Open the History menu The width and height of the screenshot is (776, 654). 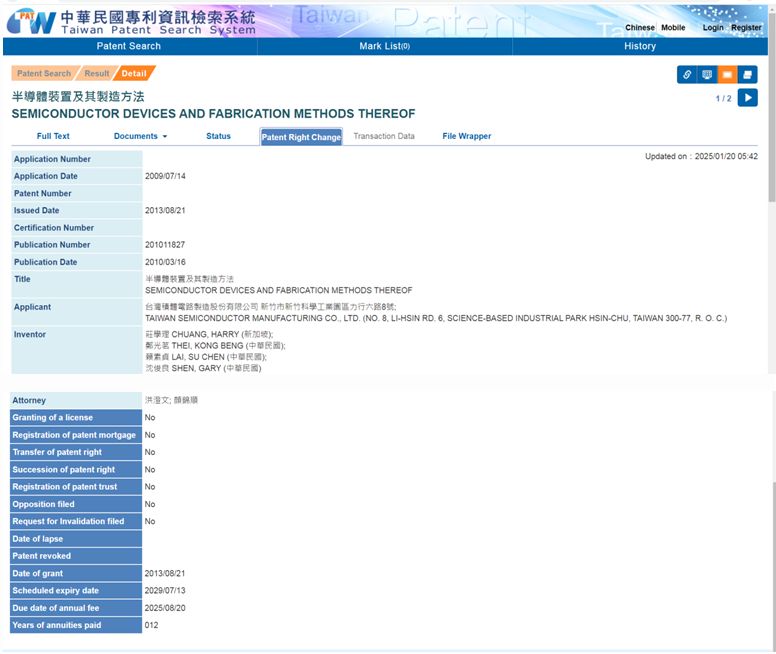(640, 46)
